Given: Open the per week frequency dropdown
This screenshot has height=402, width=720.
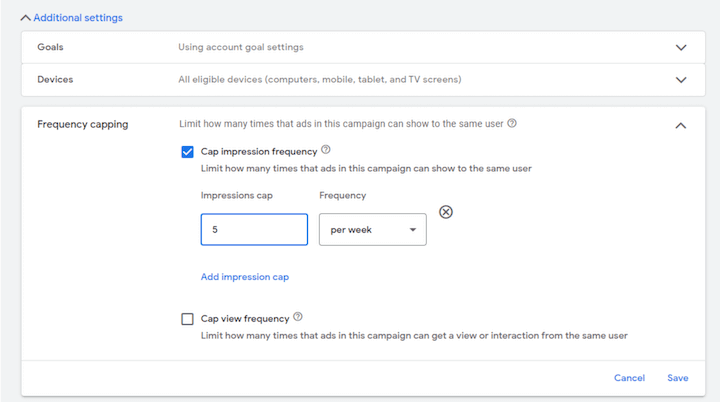Looking at the screenshot, I should 372,229.
